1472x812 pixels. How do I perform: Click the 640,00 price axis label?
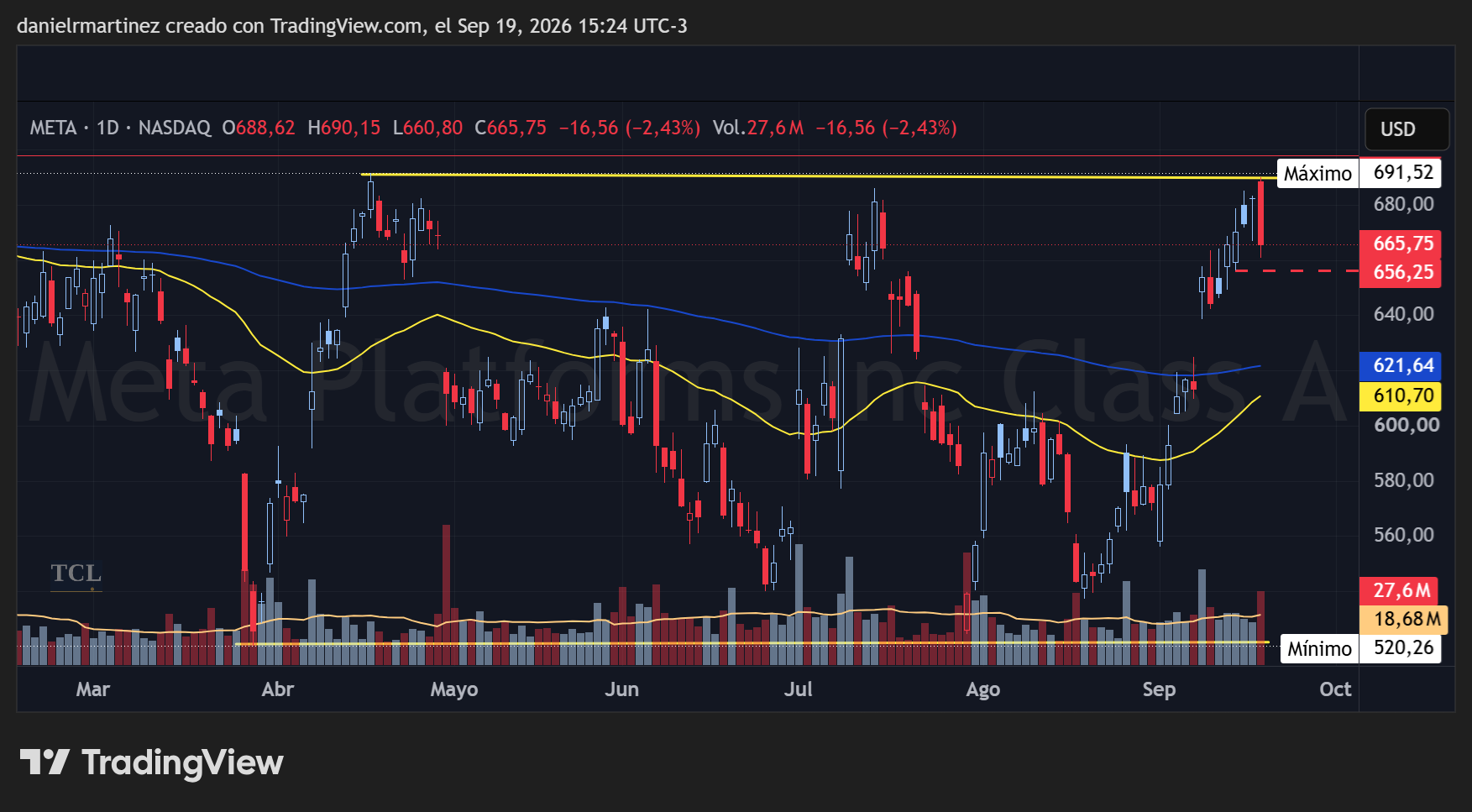point(1403,314)
